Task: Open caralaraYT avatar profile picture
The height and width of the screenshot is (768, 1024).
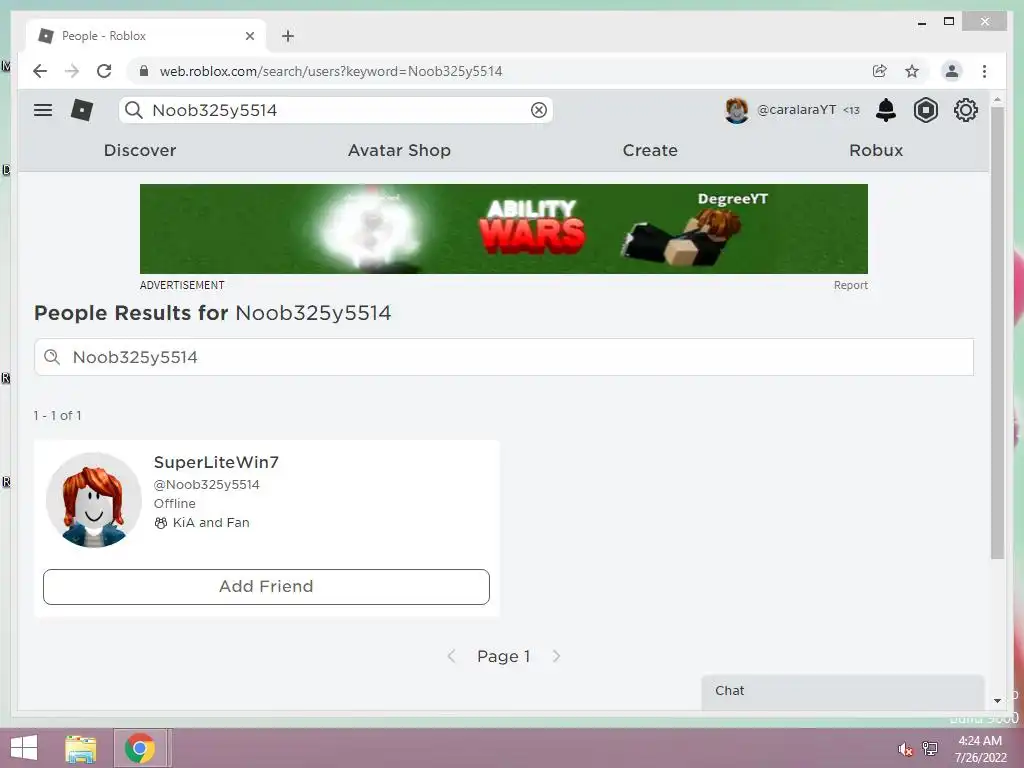Action: tap(737, 110)
